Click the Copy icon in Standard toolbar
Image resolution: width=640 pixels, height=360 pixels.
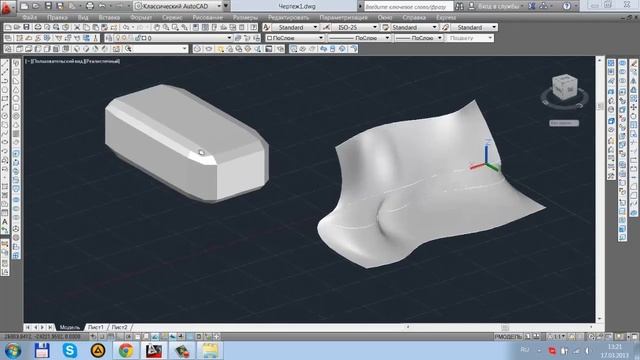tap(86, 27)
